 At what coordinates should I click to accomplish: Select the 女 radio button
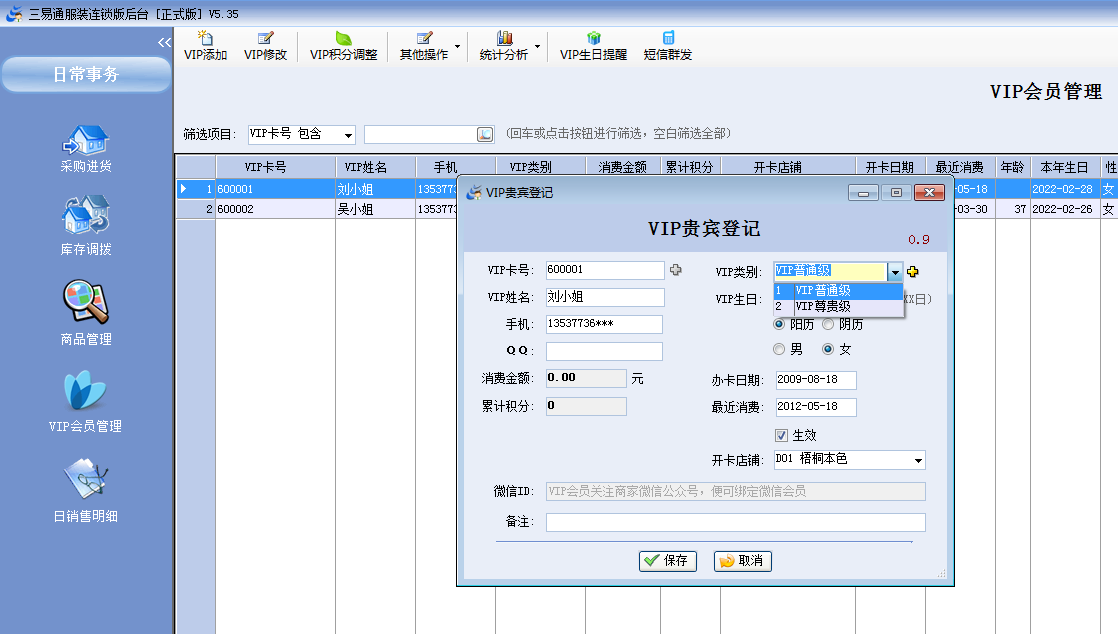[x=828, y=349]
